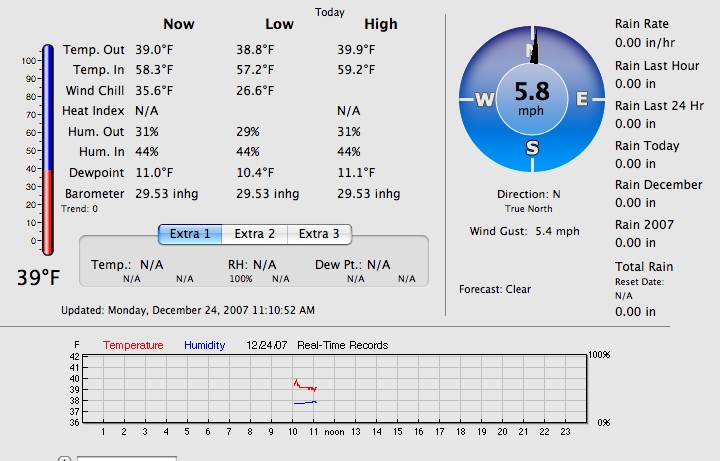
Task: Click the N marker on the compass
Action: tap(533, 50)
